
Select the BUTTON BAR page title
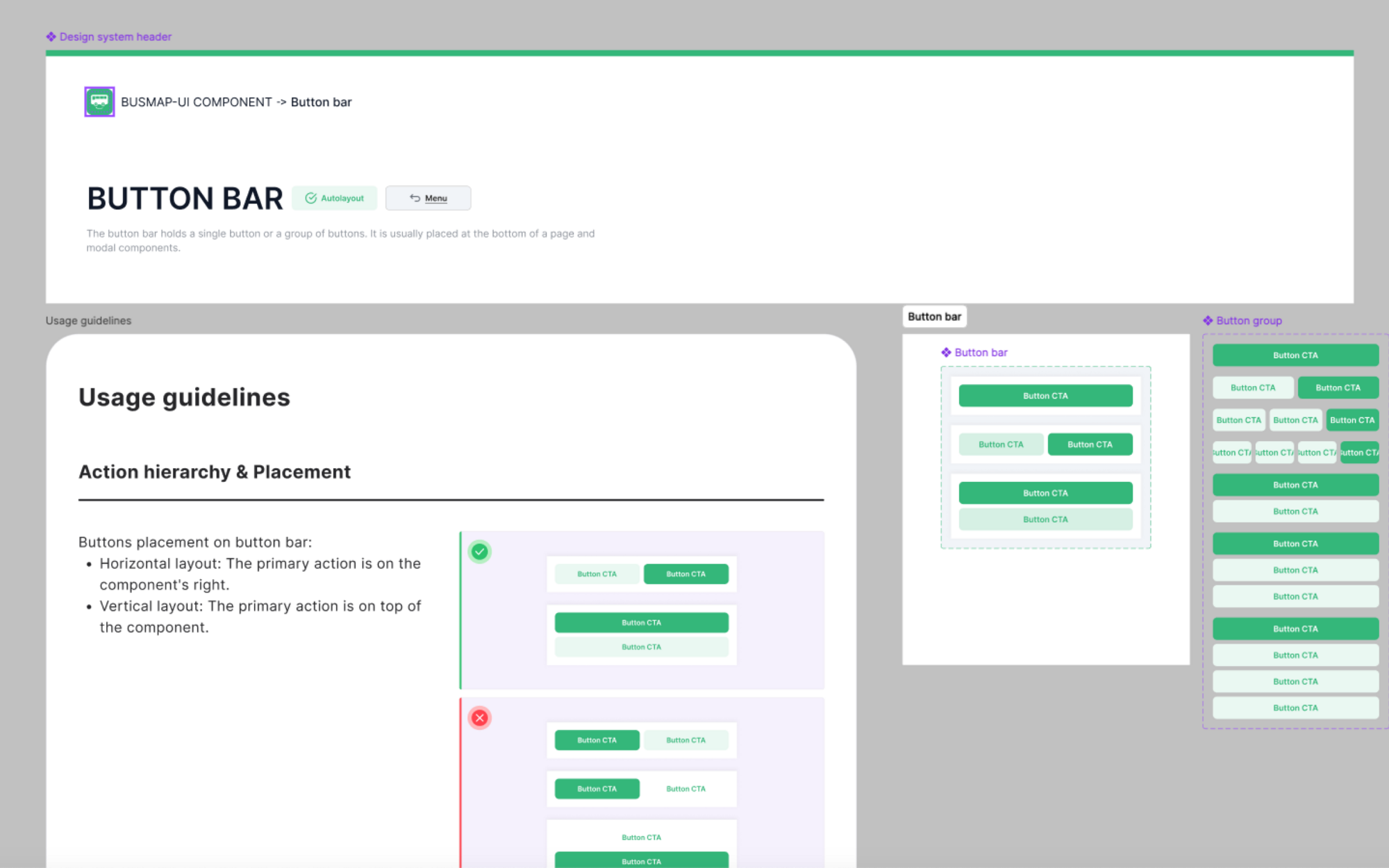tap(185, 199)
